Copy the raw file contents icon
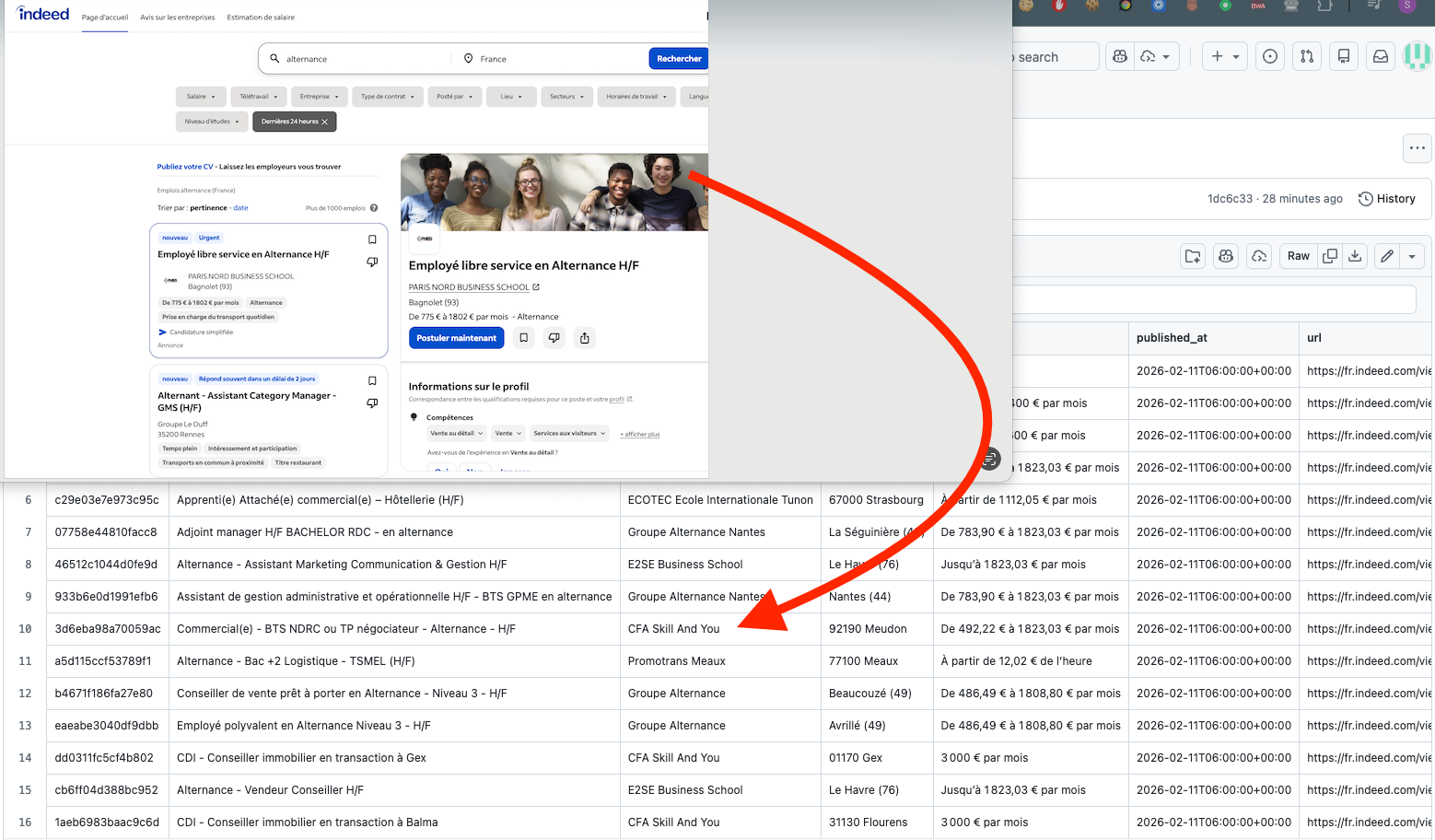 click(x=1329, y=256)
